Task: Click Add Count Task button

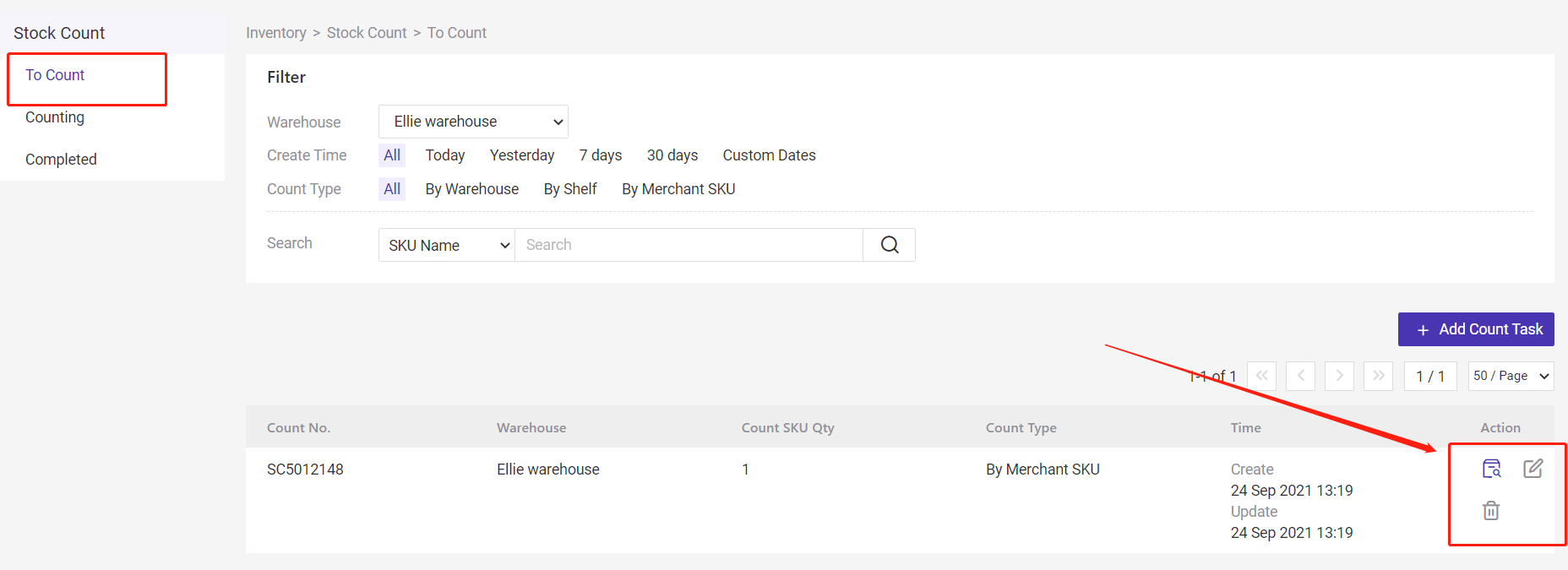Action: click(x=1476, y=329)
